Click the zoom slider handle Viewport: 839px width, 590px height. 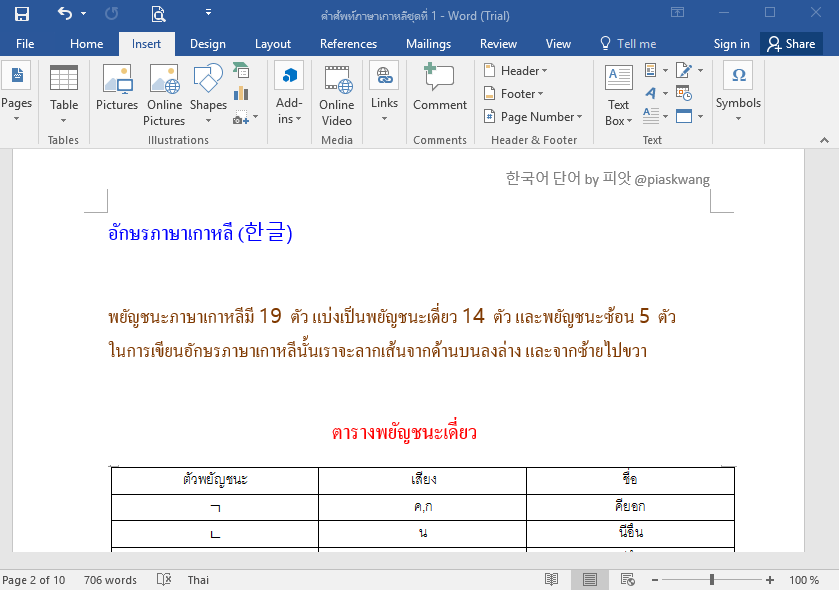[x=712, y=579]
